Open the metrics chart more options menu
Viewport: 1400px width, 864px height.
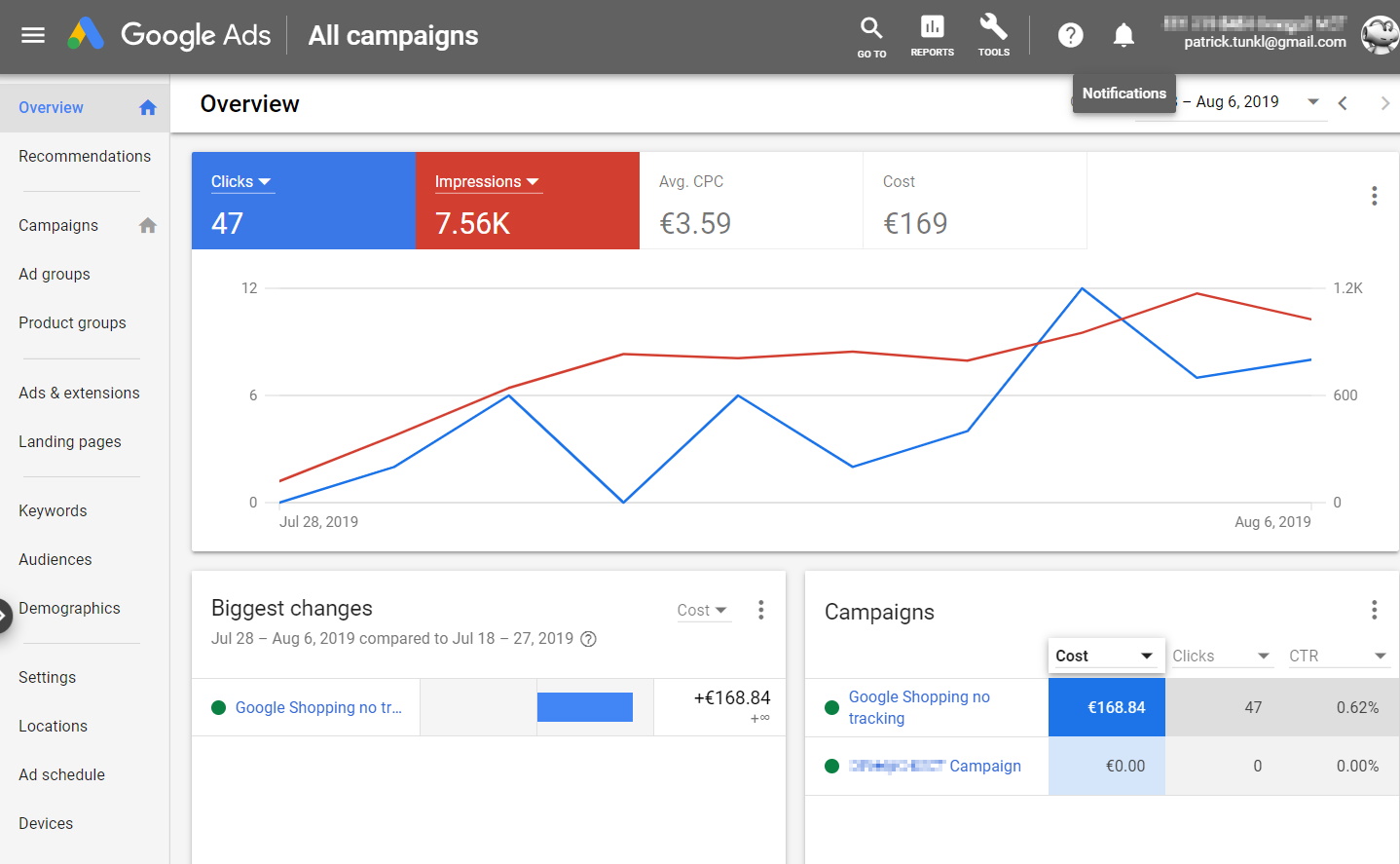(1374, 196)
